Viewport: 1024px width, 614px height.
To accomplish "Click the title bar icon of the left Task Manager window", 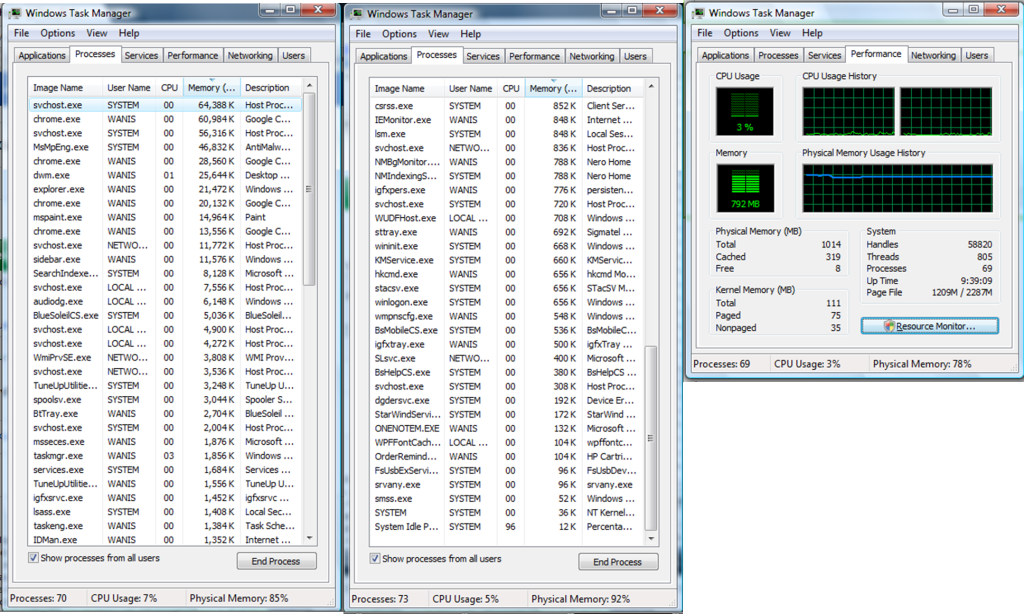I will point(14,13).
